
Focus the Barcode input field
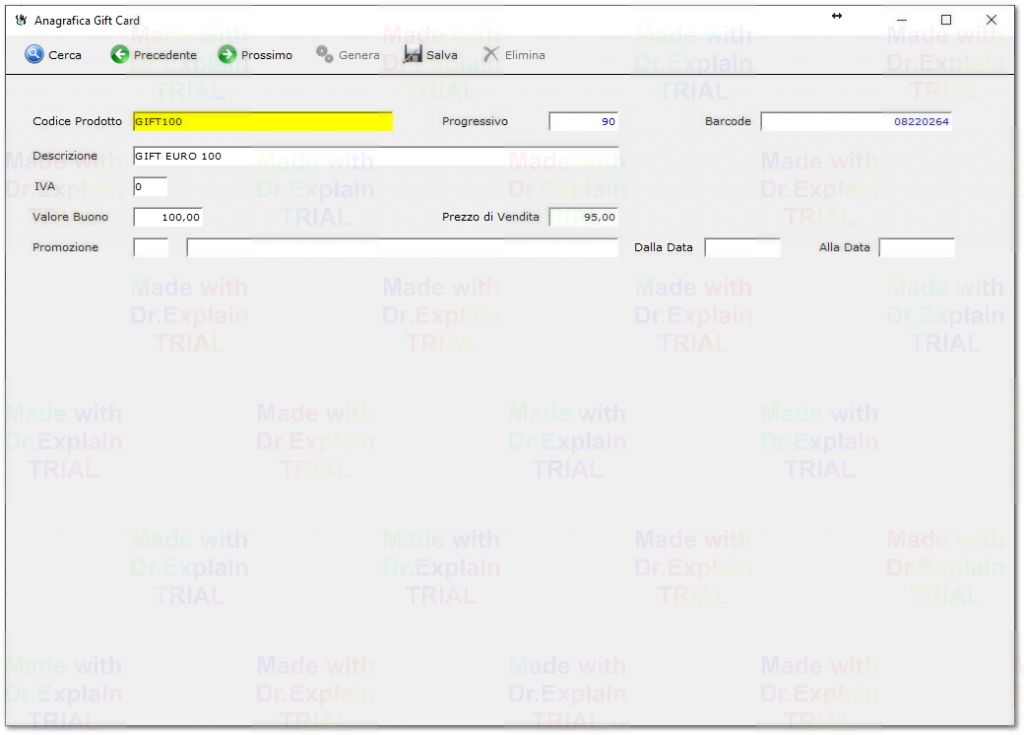[x=856, y=122]
